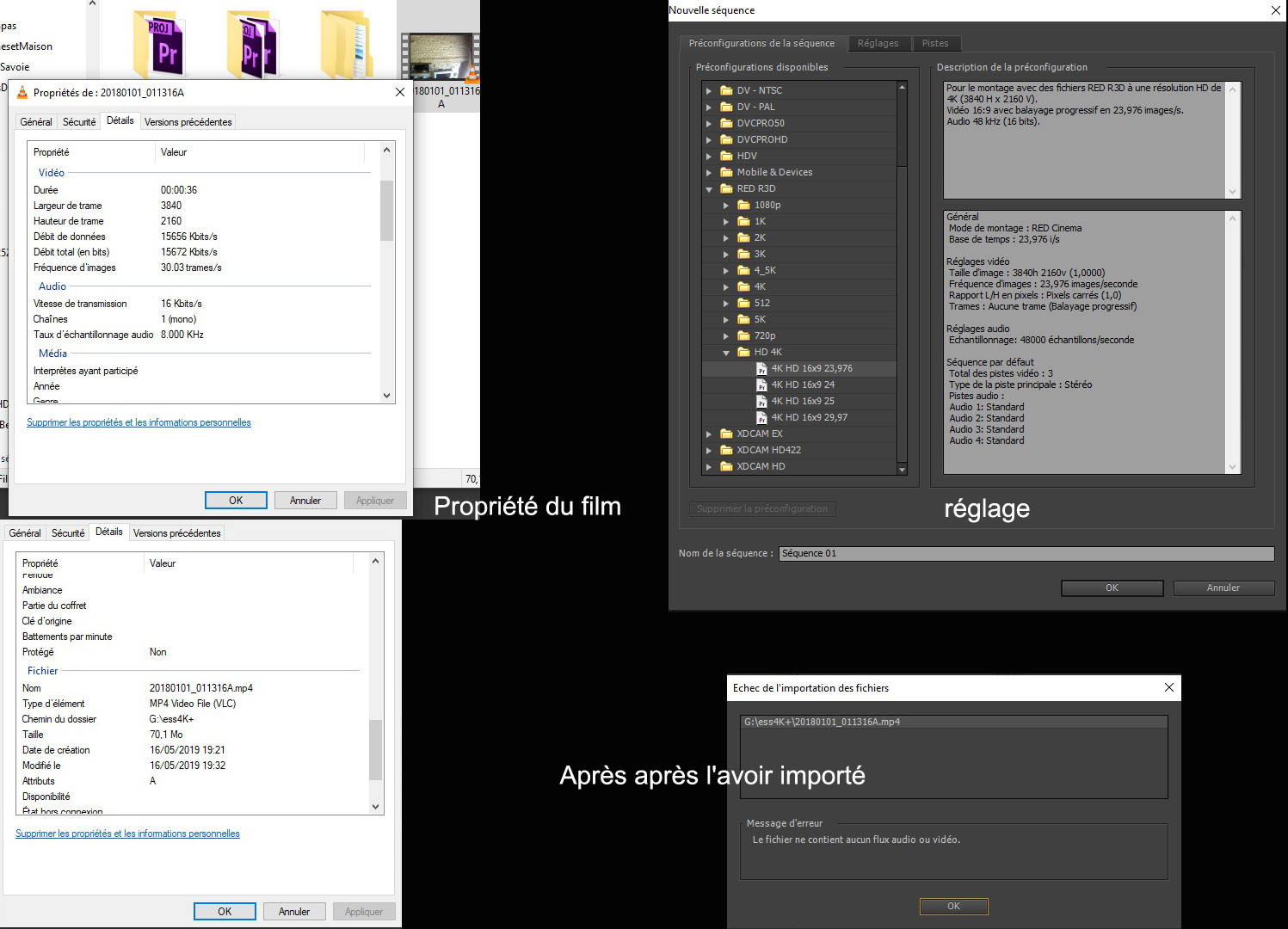Select the 5K folder icon
This screenshot has width=1288, height=929.
743,319
